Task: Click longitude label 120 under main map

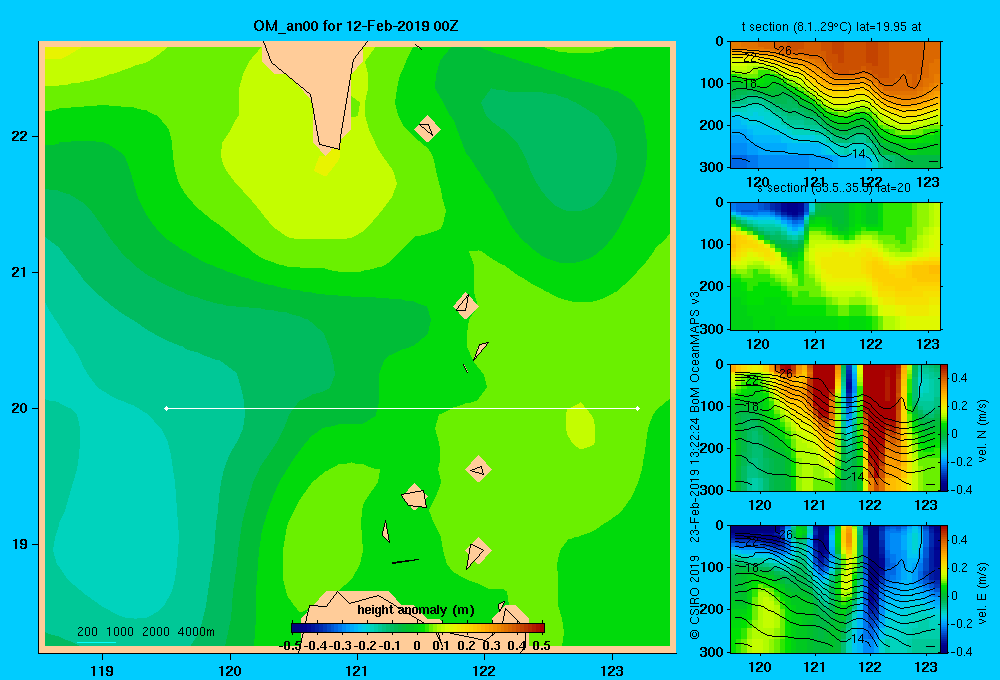Action: (x=230, y=670)
